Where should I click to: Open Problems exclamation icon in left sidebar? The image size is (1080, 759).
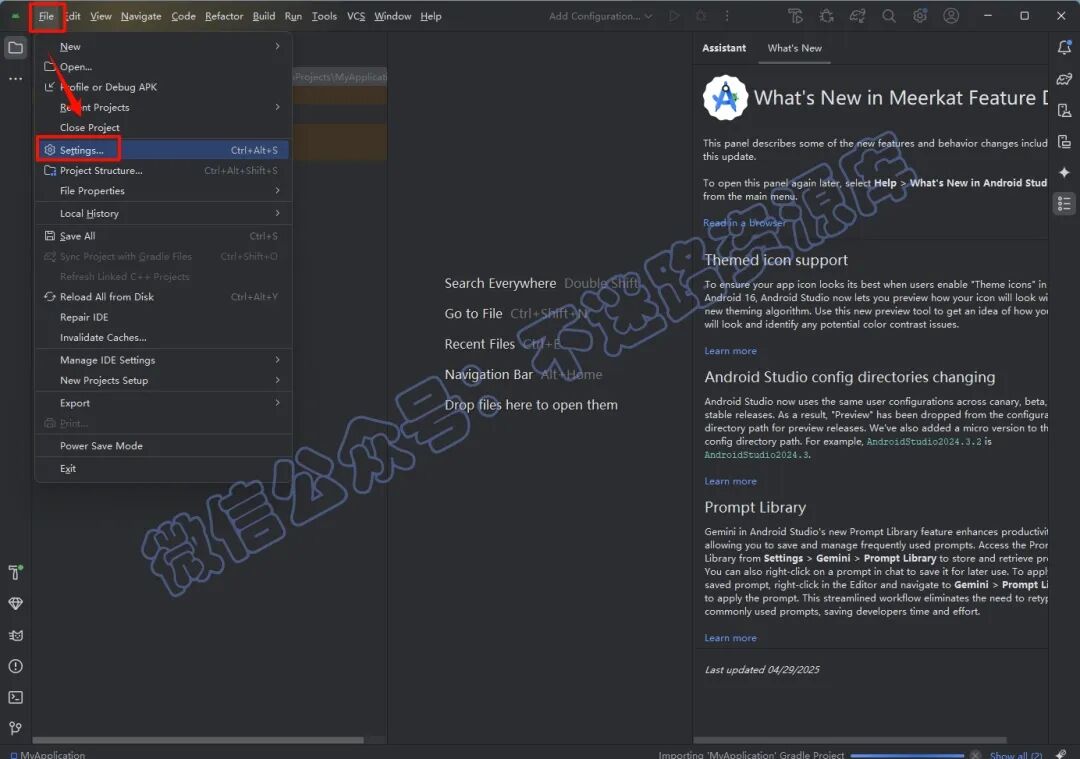tap(15, 666)
